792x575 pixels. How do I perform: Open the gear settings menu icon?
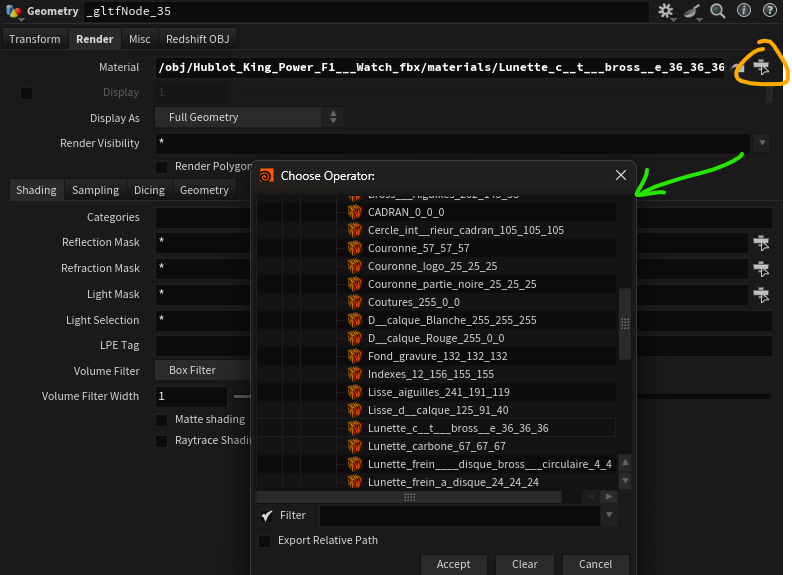(666, 11)
